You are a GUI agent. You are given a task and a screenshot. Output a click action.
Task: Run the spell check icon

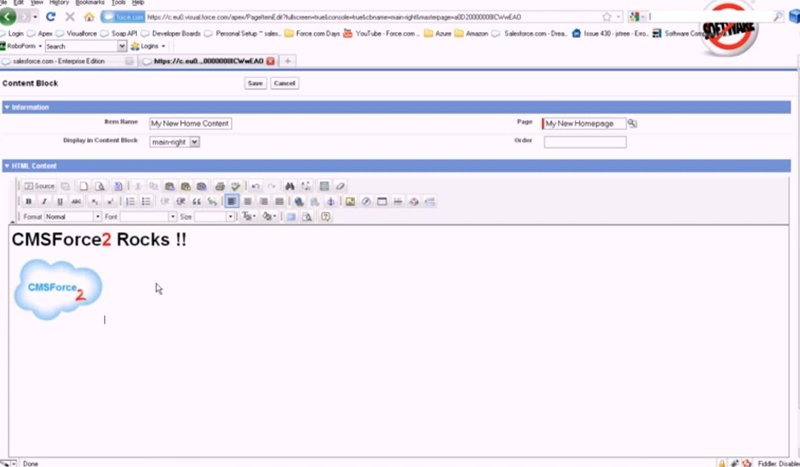(236, 186)
